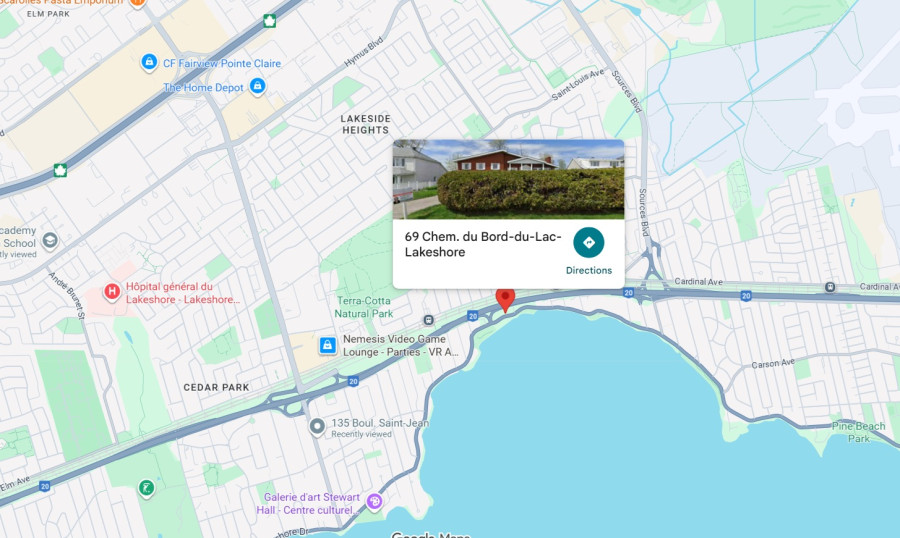
Task: Click the Academy School graduation cap icon
Action: coord(50,240)
